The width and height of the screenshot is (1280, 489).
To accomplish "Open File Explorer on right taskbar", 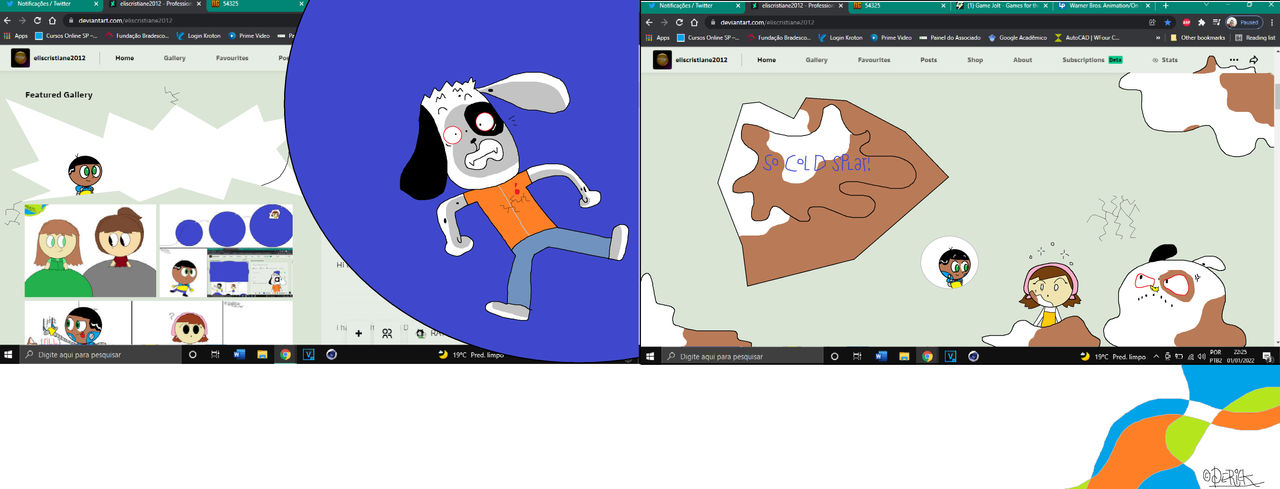I will coord(904,355).
